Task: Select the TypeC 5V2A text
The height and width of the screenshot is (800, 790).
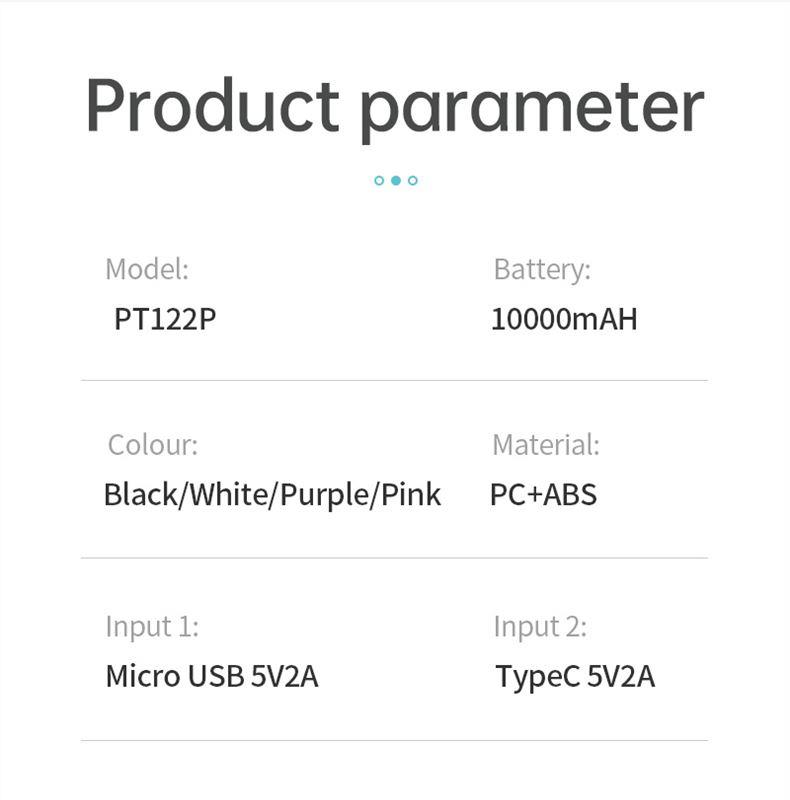Action: click(575, 677)
